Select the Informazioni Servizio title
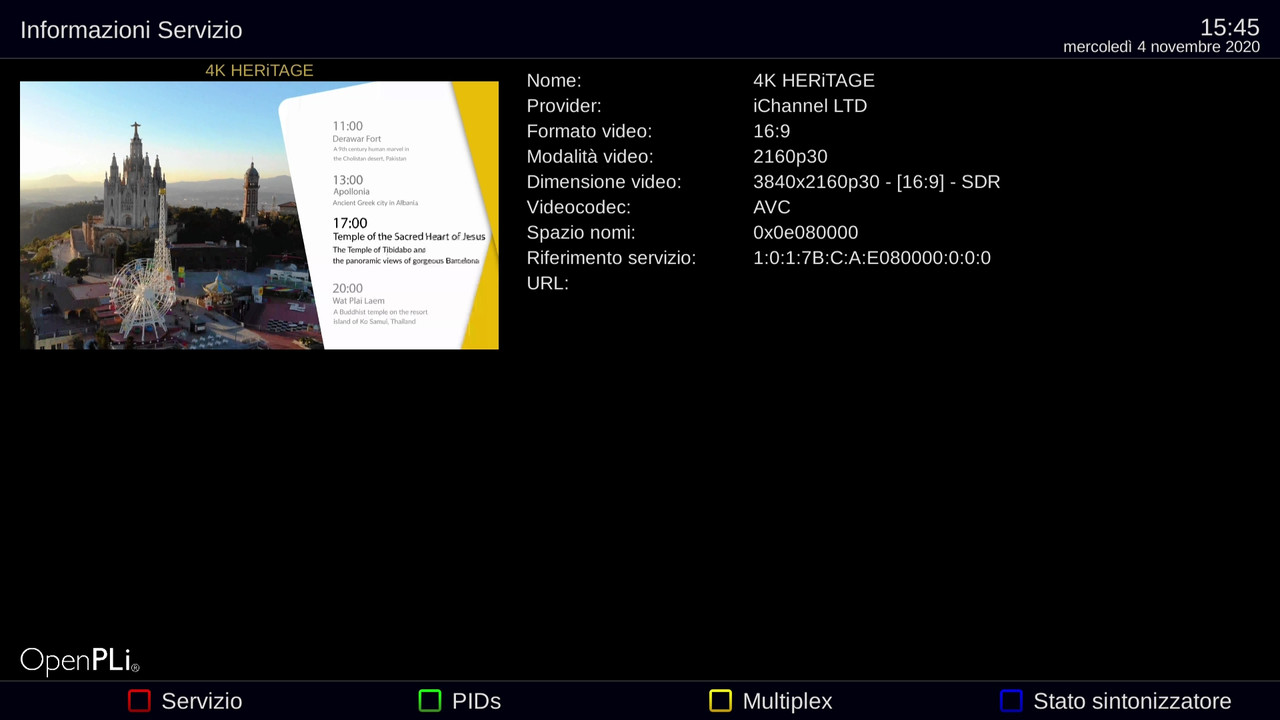Screen dimensions: 1280x720 [x=131, y=30]
